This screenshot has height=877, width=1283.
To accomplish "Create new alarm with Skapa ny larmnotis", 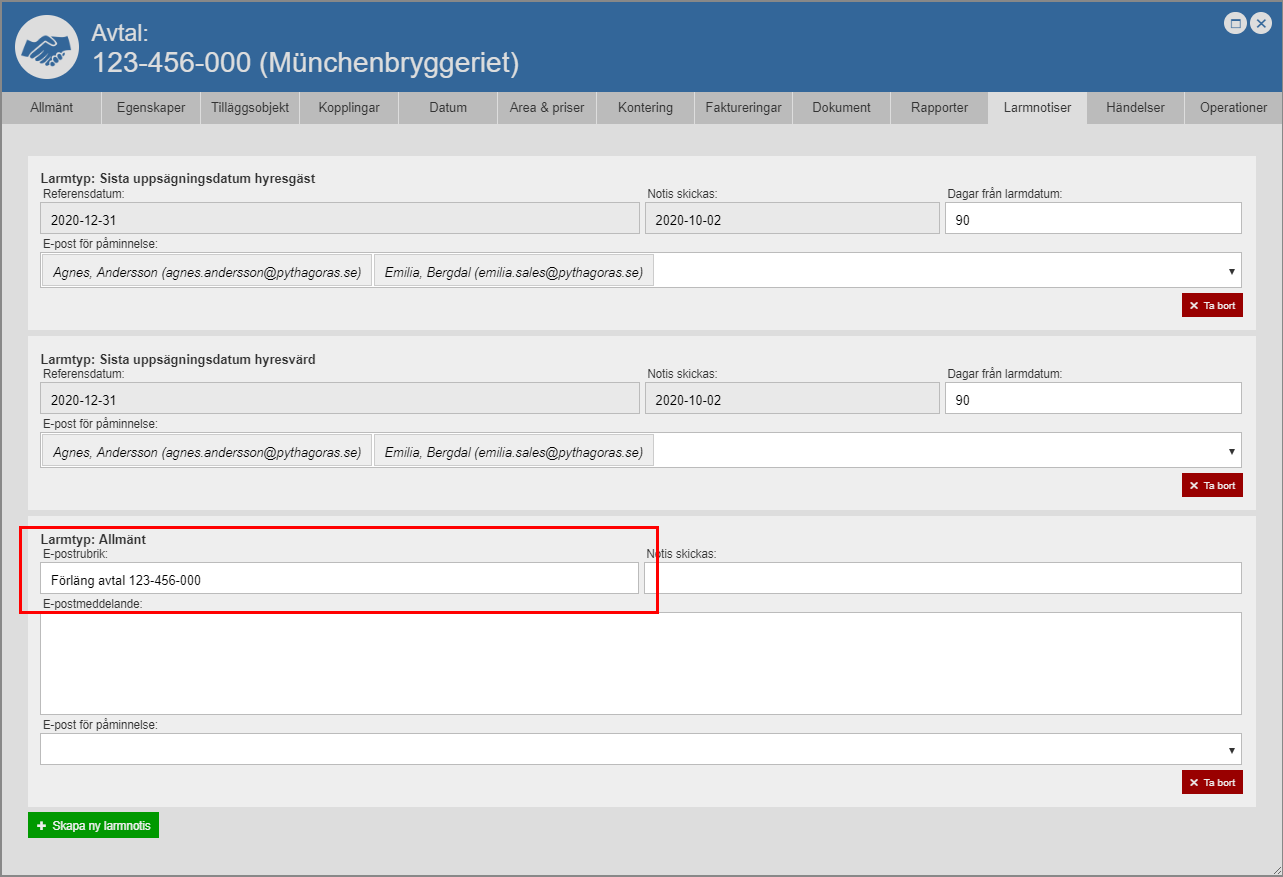I will click(x=93, y=826).
